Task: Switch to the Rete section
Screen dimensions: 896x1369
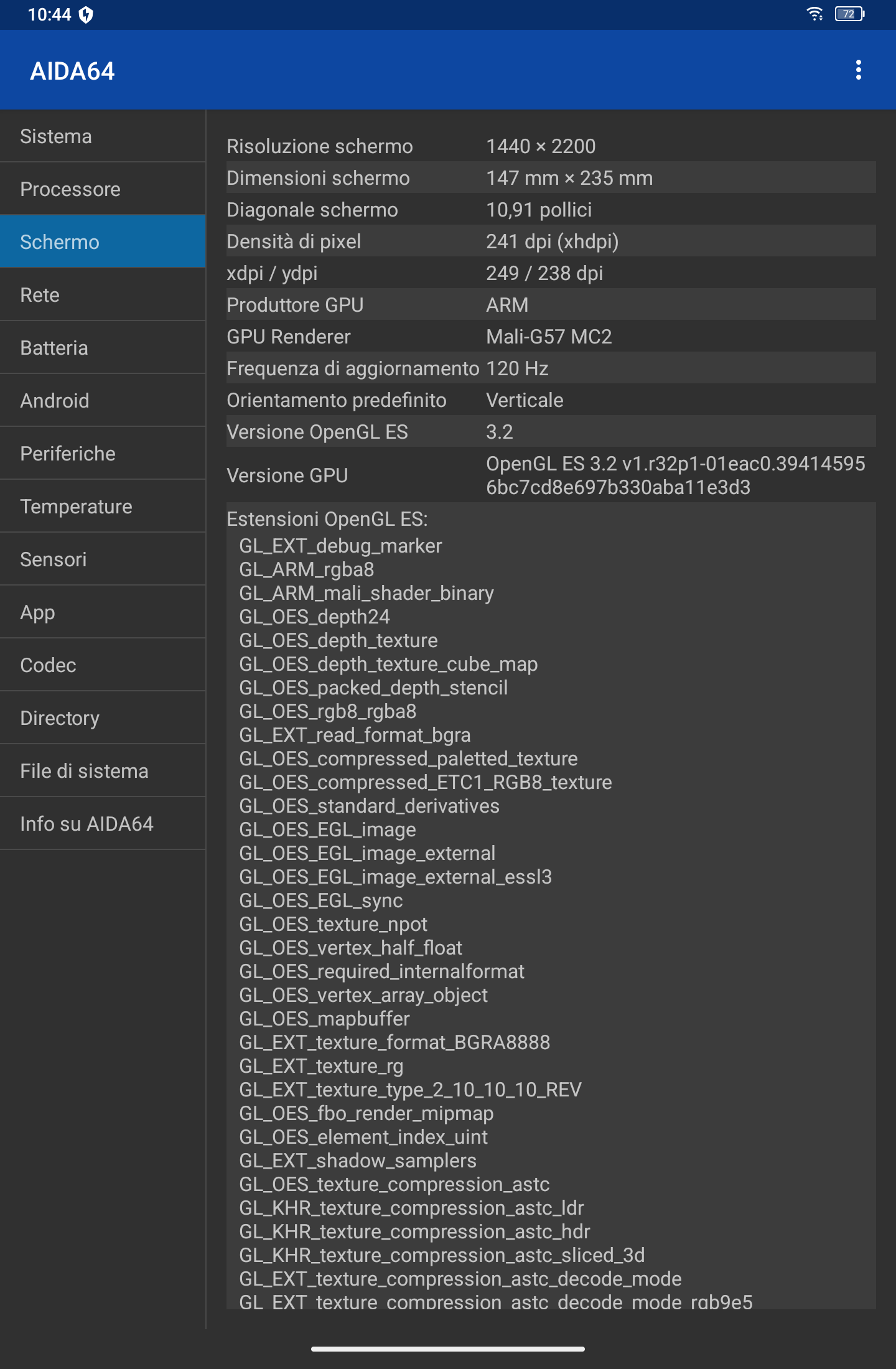Action: (x=103, y=295)
